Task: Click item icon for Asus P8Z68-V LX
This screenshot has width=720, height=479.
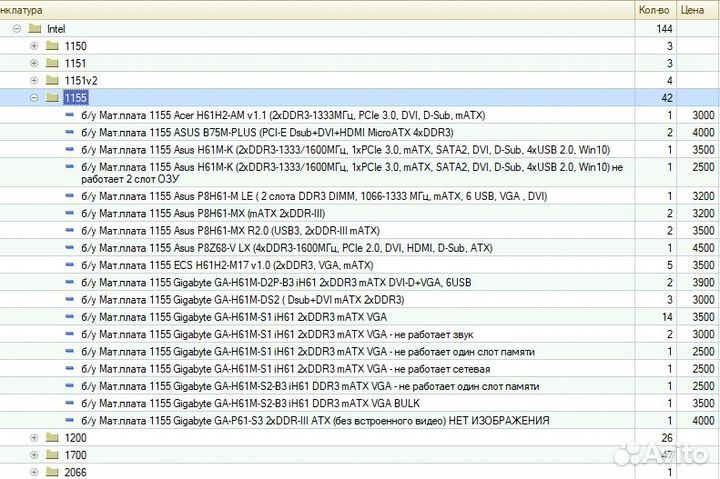Action: pos(70,247)
